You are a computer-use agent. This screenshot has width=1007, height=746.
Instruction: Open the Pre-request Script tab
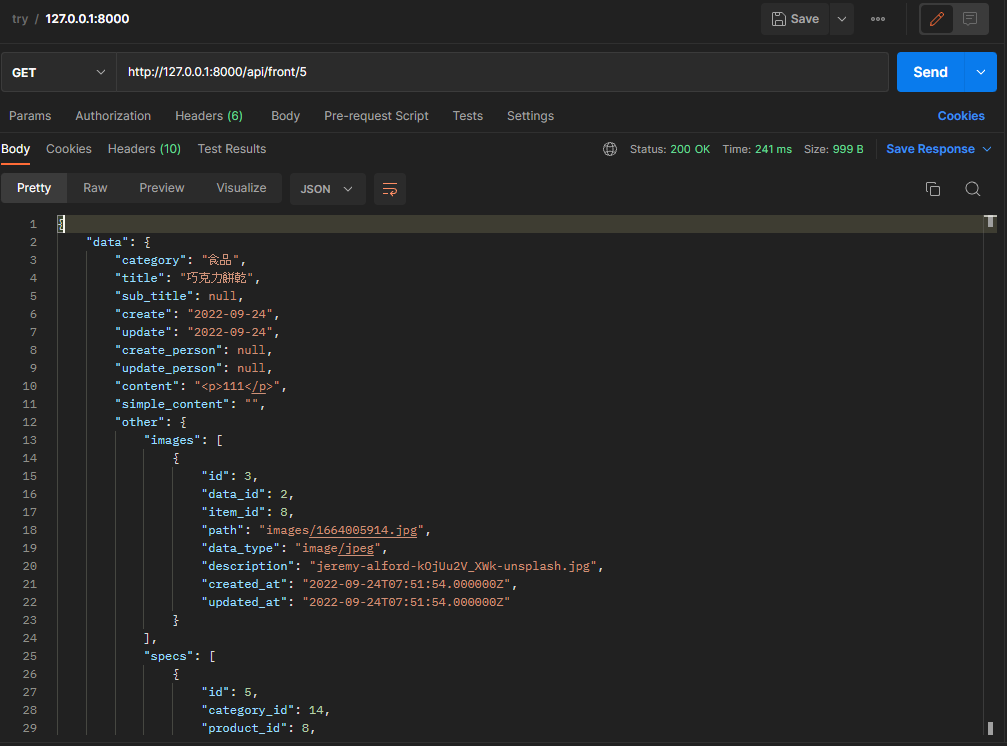point(376,116)
